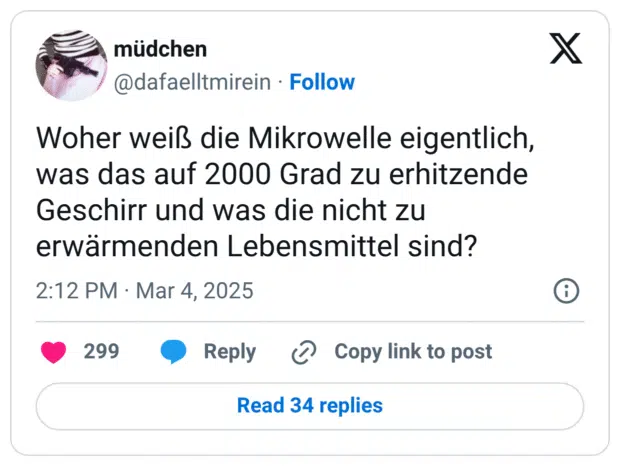Select Copy link to post
Image resolution: width=620 pixels, height=466 pixels.
tap(413, 352)
